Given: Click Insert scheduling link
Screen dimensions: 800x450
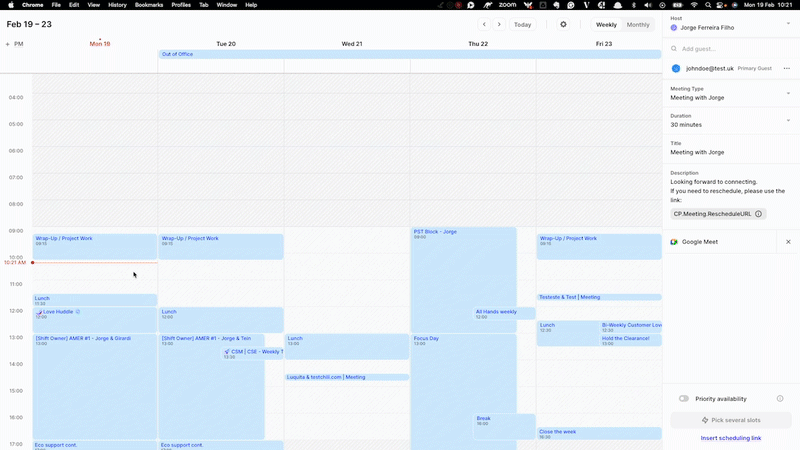Looking at the screenshot, I should (730, 438).
